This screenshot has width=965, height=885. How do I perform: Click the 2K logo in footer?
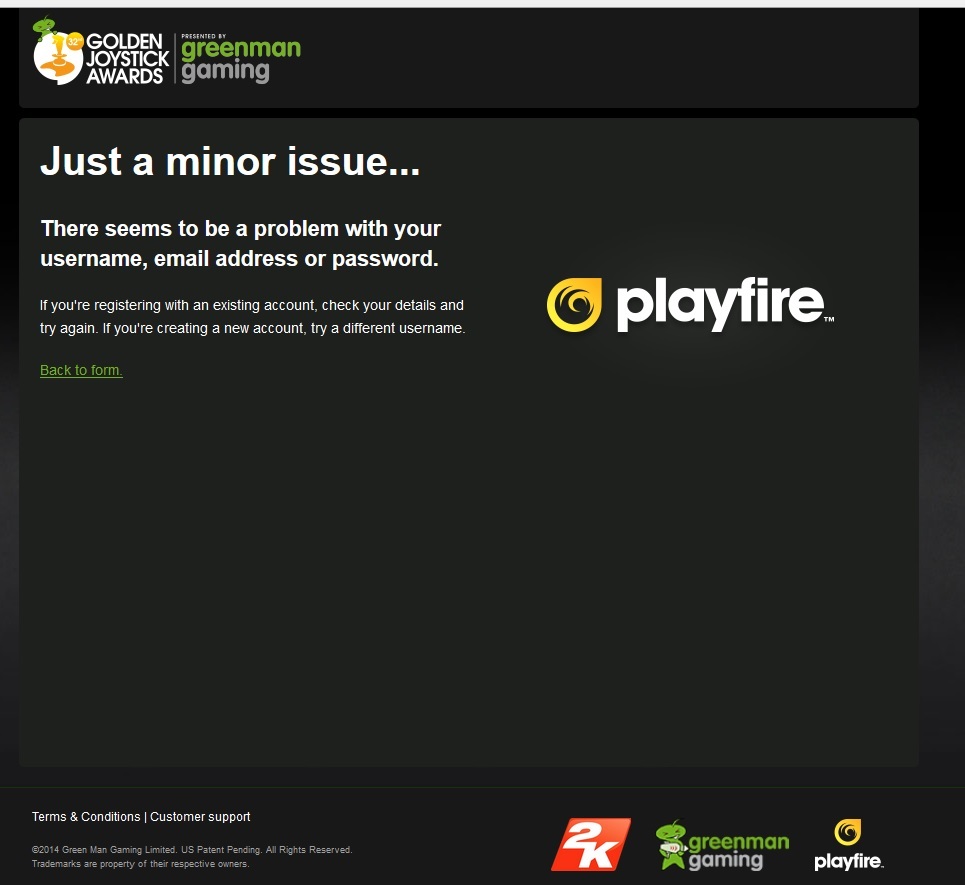pos(591,844)
